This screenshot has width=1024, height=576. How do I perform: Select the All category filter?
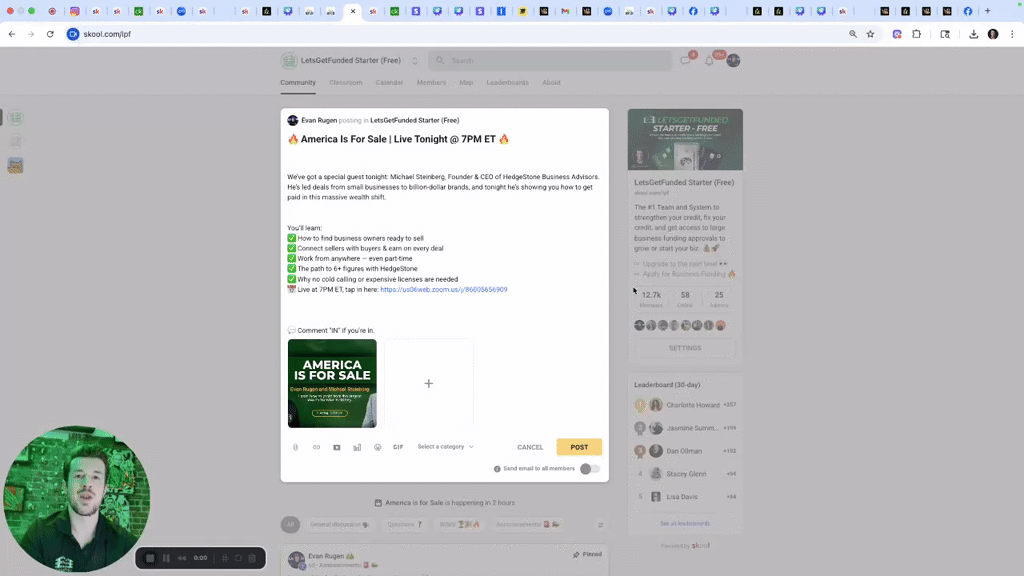point(291,524)
